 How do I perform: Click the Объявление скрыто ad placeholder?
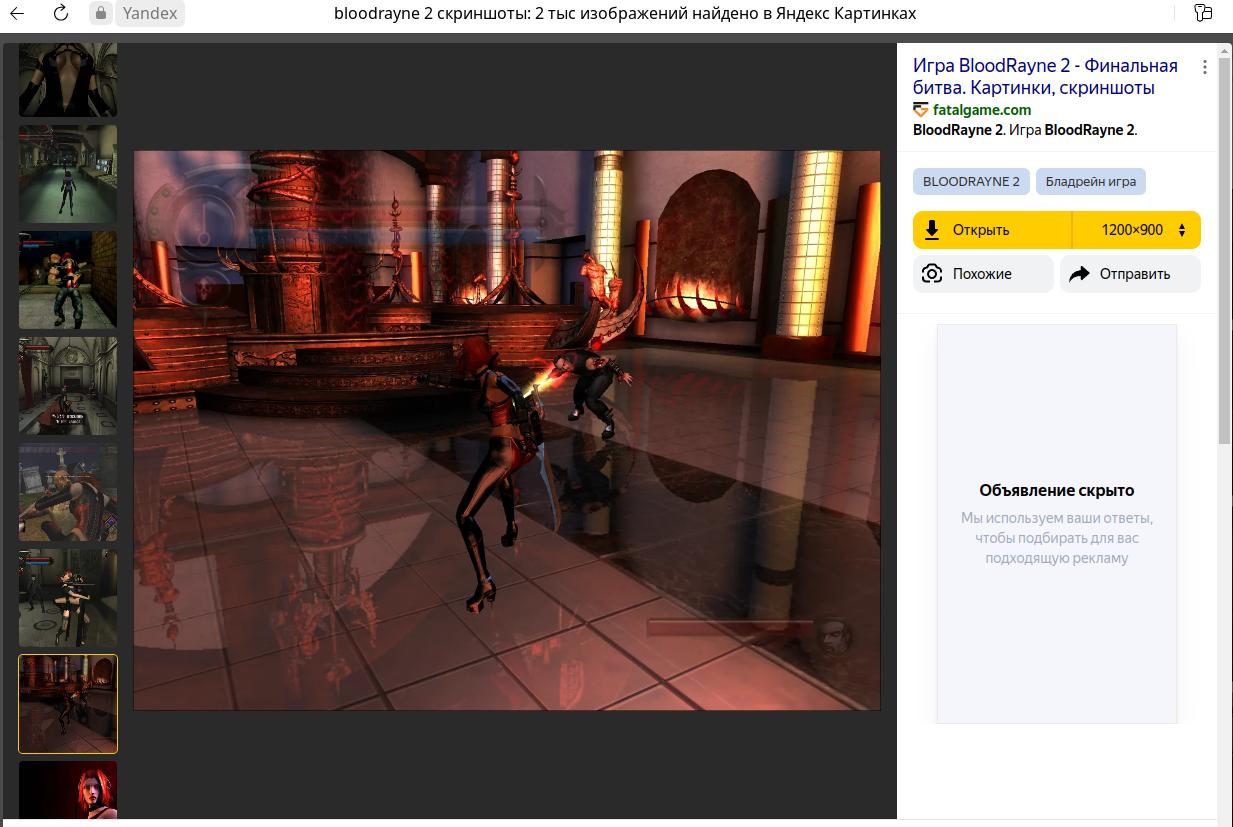click(1057, 523)
